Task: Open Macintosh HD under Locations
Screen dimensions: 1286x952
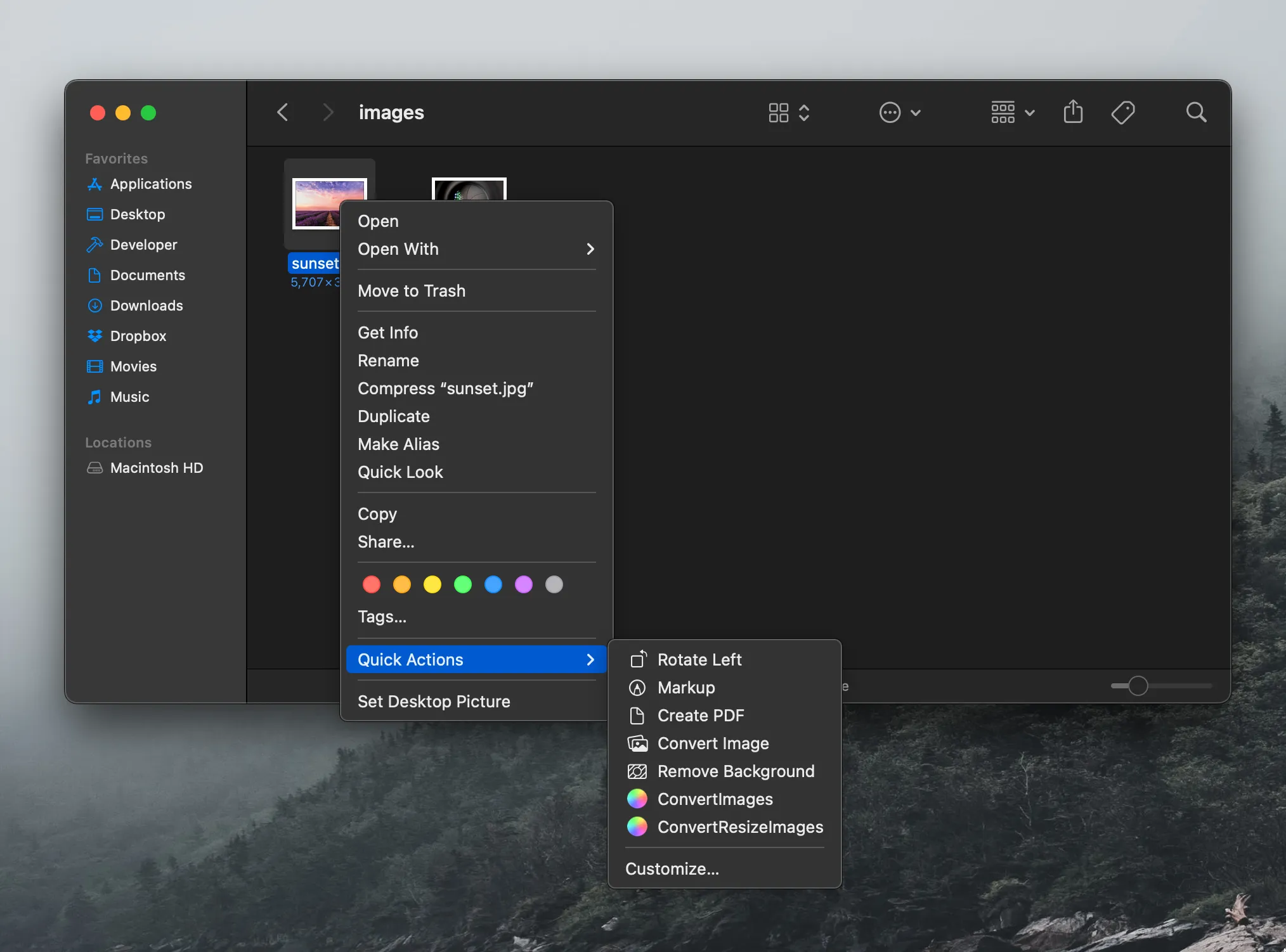Action: pyautogui.click(x=157, y=468)
